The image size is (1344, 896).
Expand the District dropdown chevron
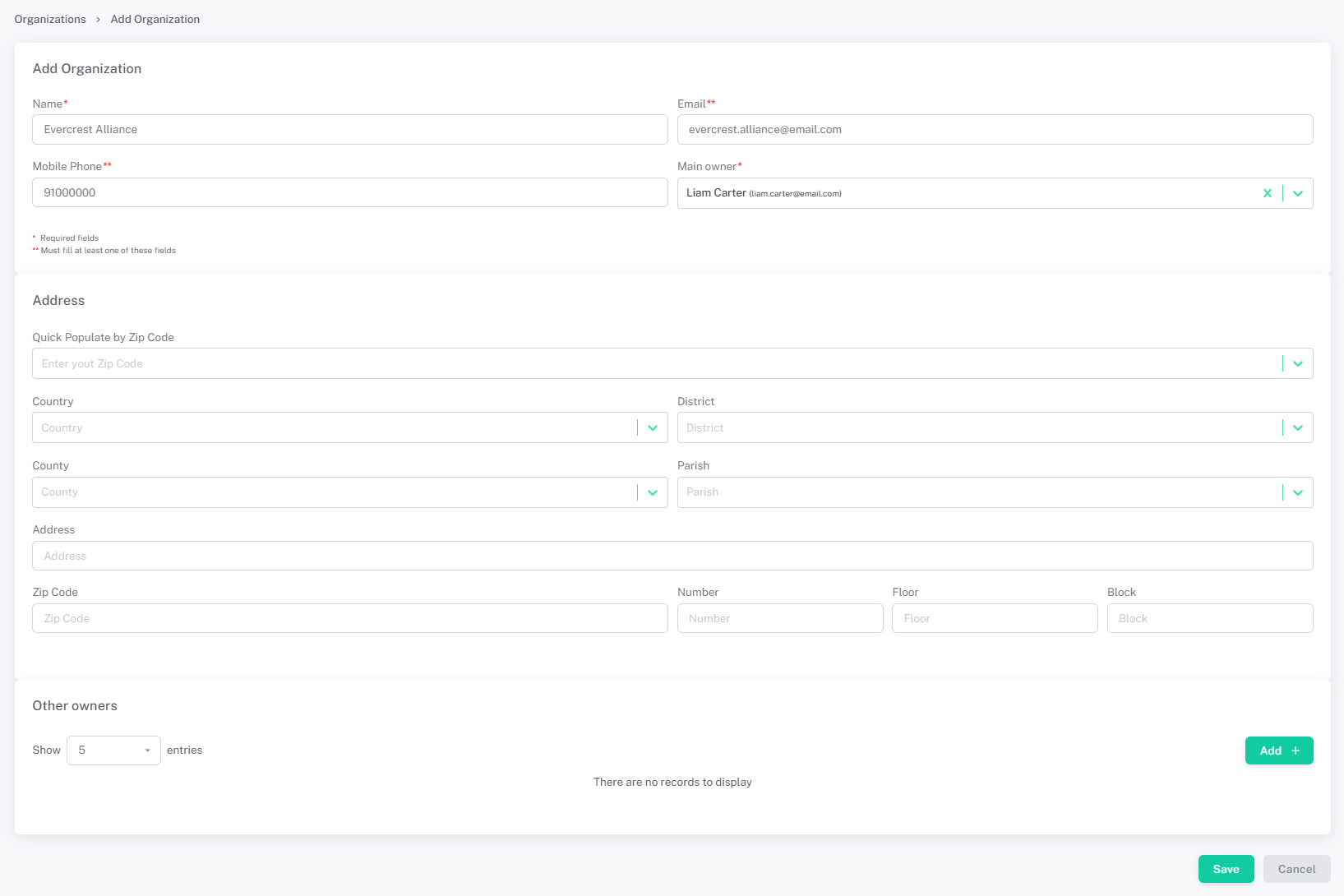1298,427
